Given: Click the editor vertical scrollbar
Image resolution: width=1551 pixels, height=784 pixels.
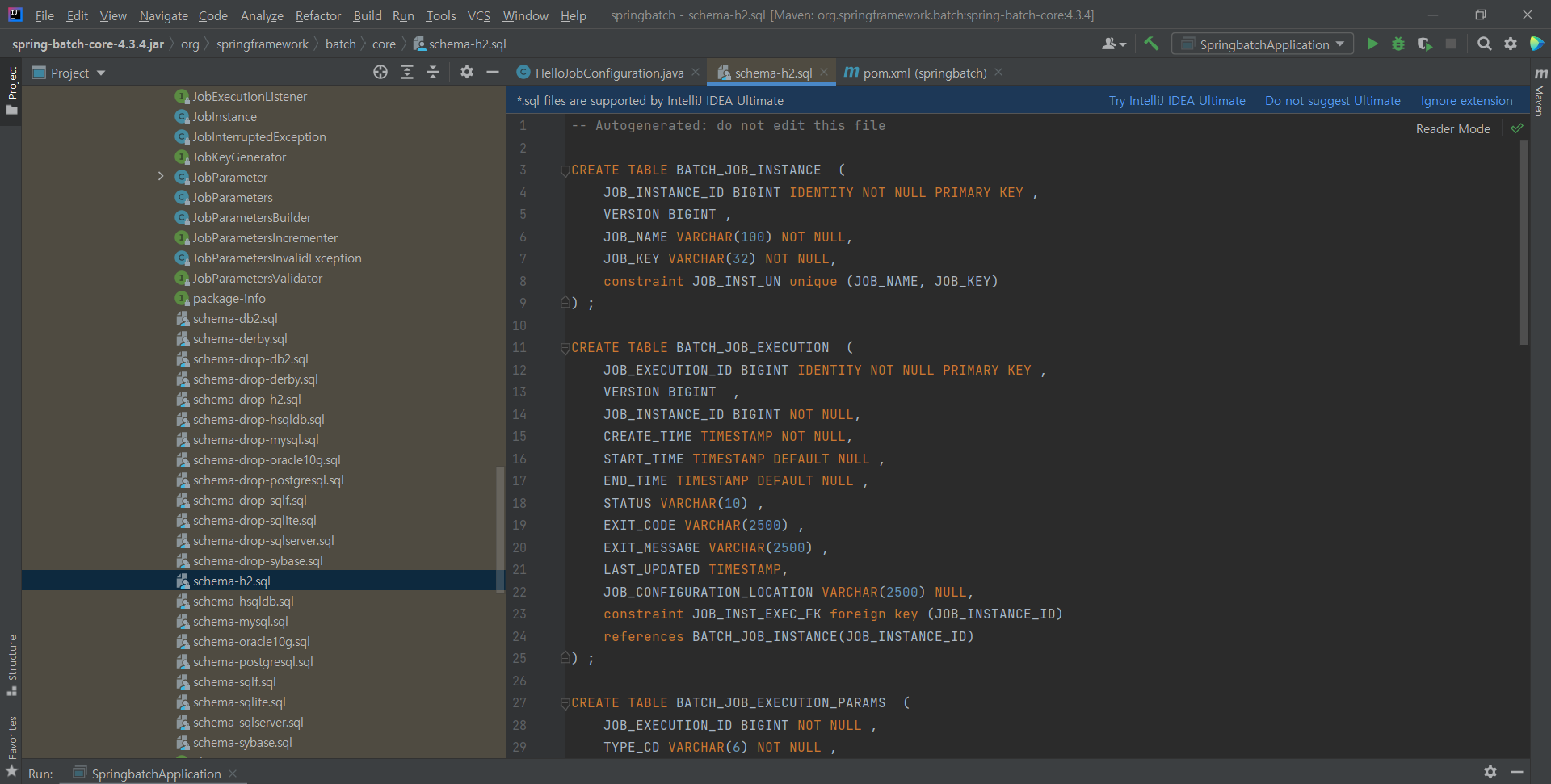Looking at the screenshot, I should 1524,242.
